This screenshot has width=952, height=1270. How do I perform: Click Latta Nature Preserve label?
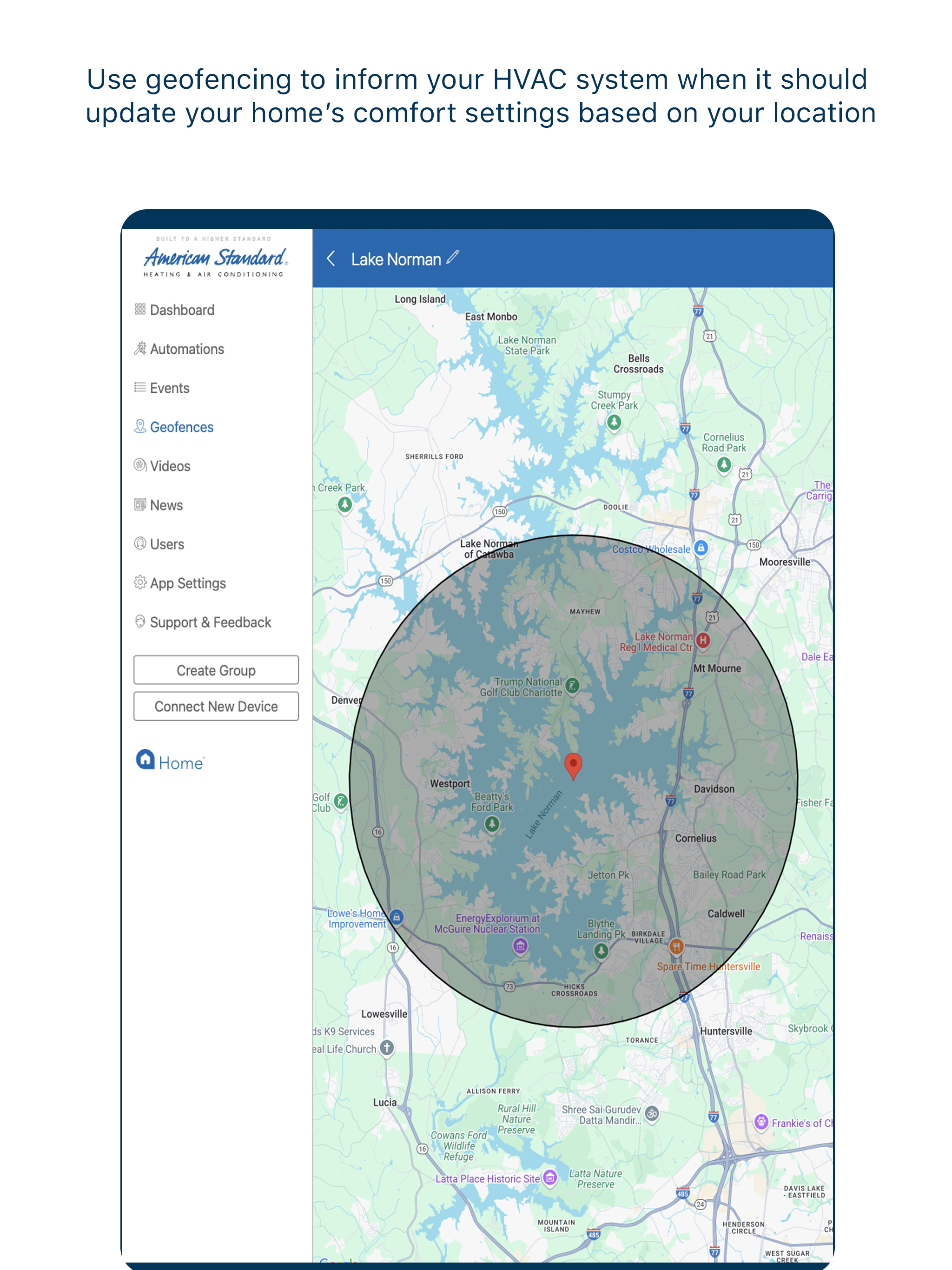[595, 1179]
